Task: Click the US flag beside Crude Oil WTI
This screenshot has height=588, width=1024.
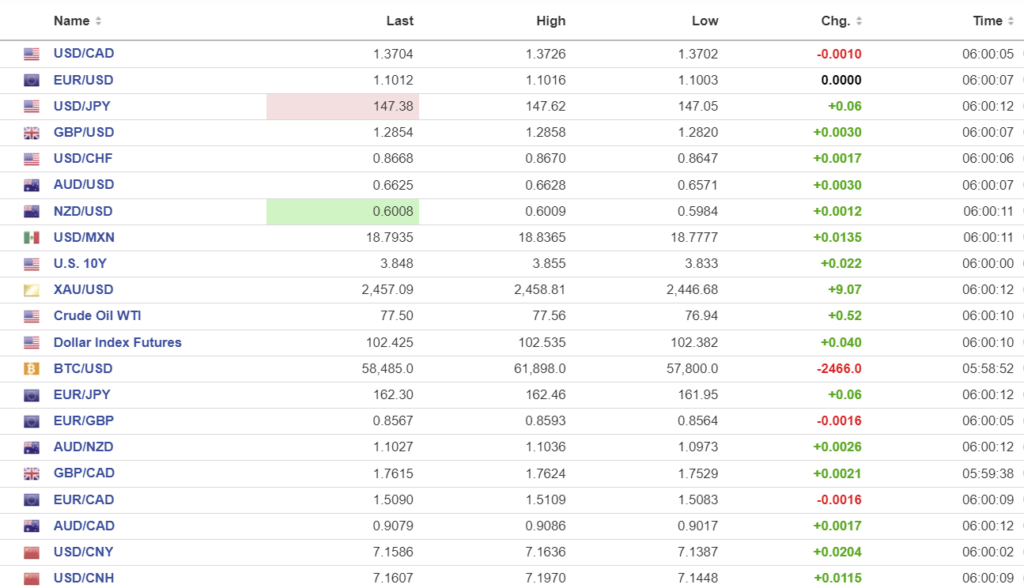Action: point(32,316)
